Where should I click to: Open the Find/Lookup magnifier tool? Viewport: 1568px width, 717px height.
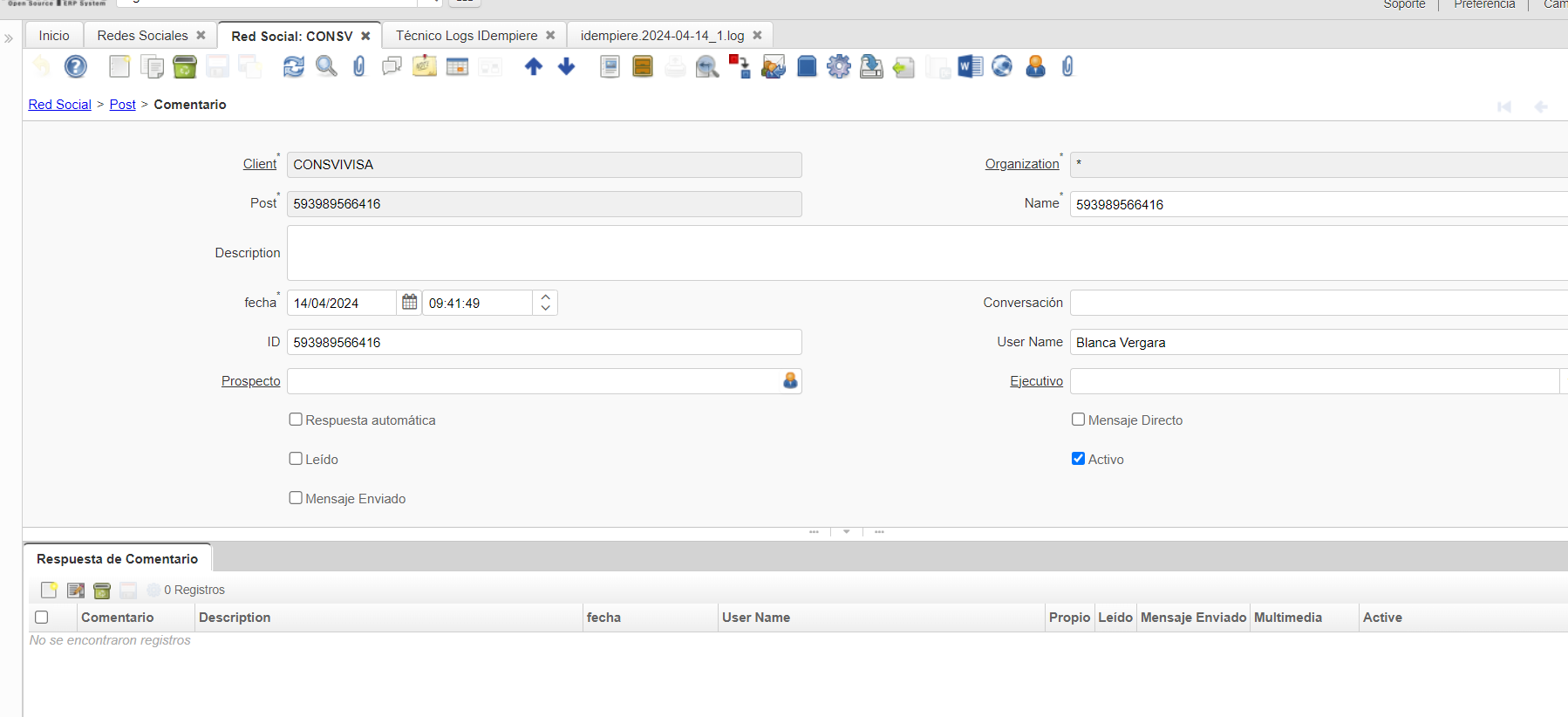point(326,66)
